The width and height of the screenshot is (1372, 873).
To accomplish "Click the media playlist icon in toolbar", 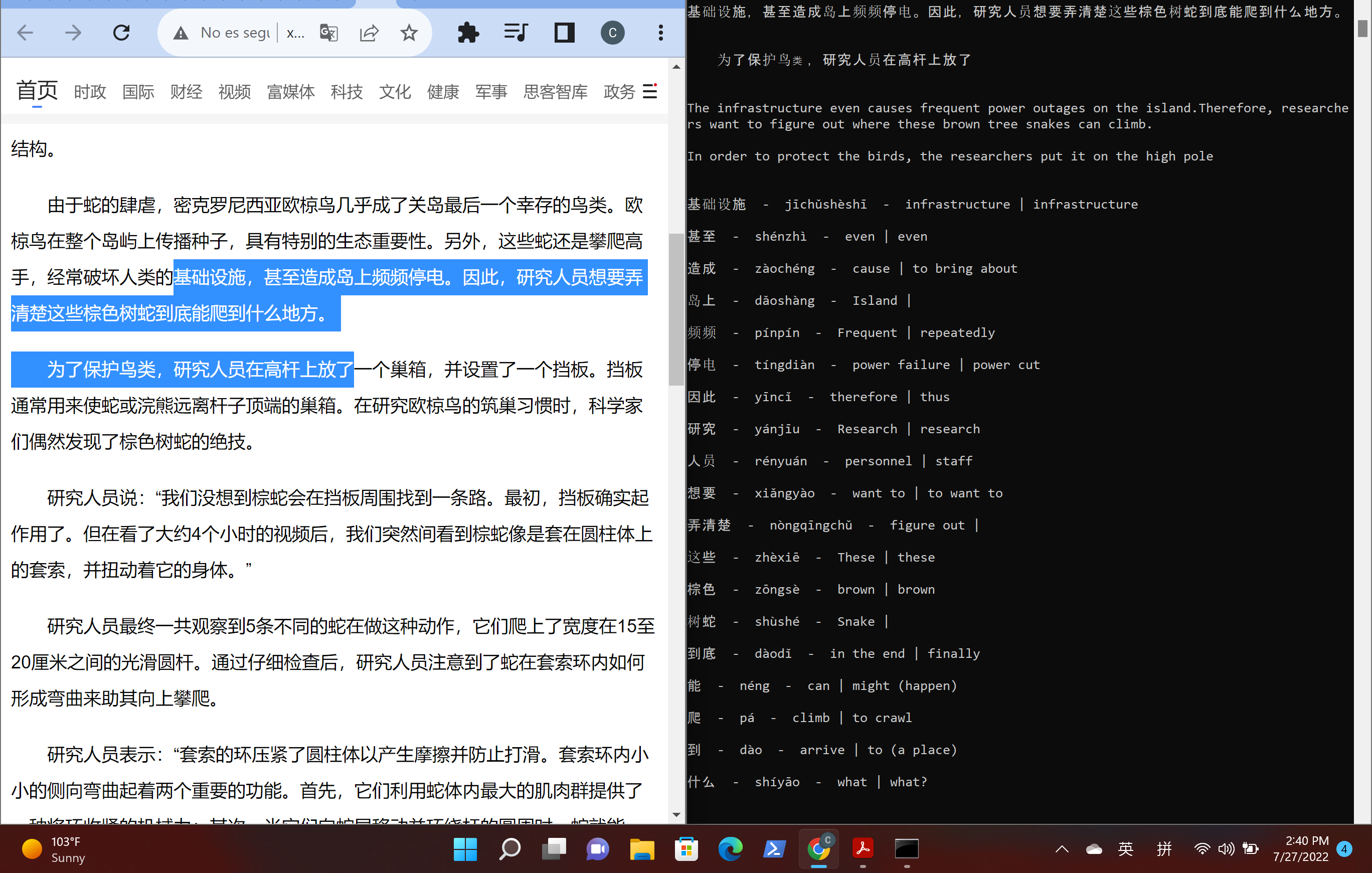I will pos(516,33).
